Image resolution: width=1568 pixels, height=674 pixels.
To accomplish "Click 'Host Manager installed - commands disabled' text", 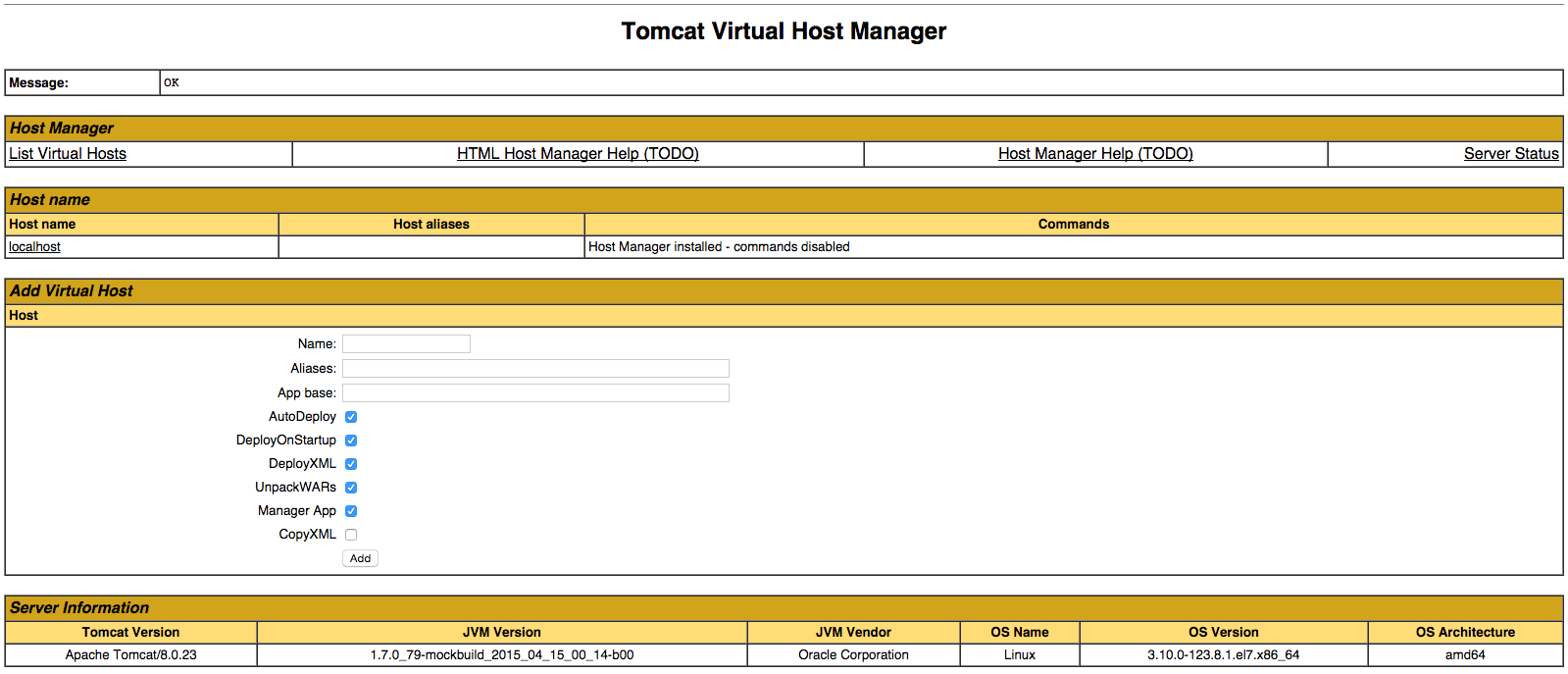I will tap(719, 247).
